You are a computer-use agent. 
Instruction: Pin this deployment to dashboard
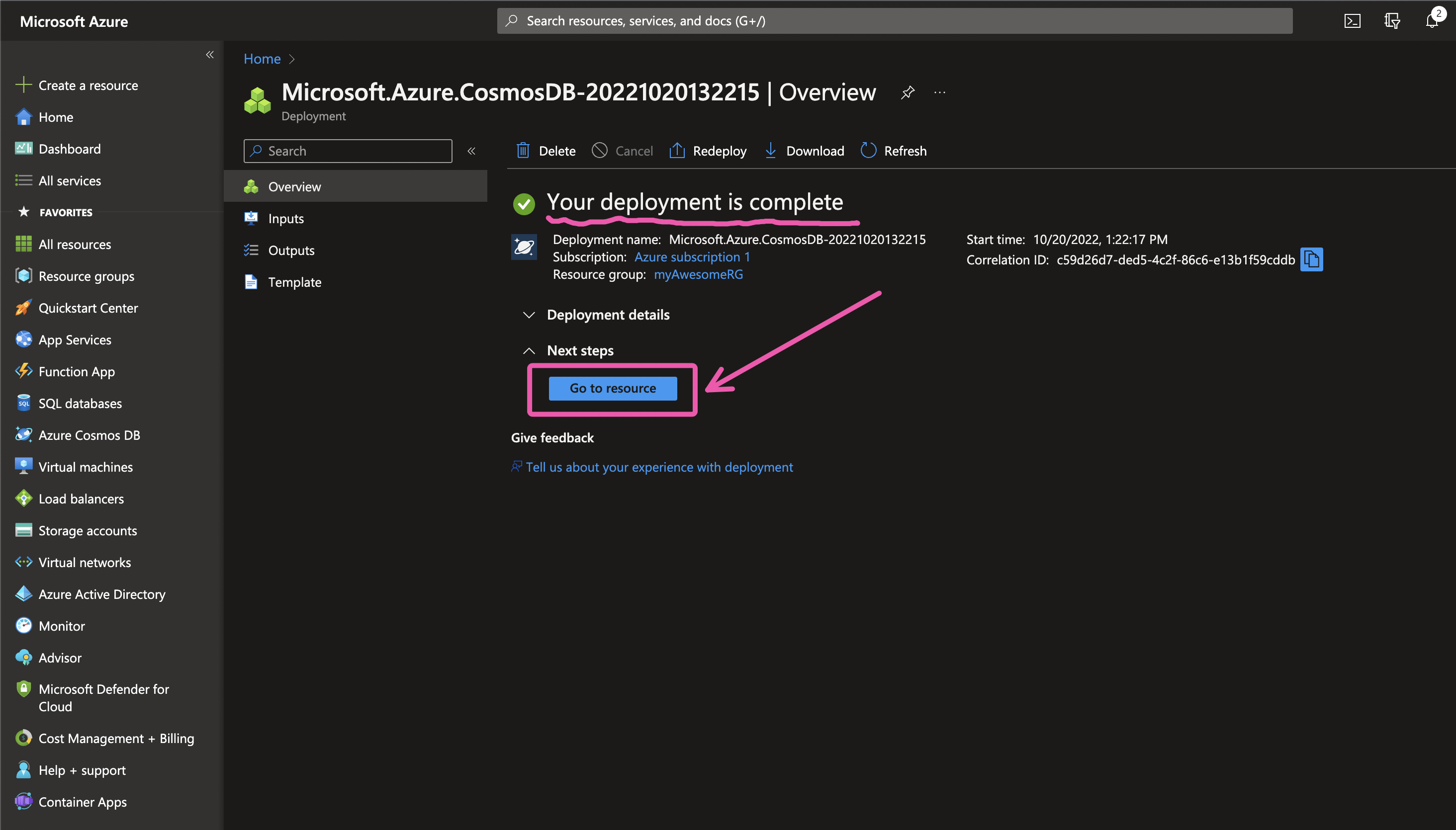click(x=908, y=92)
